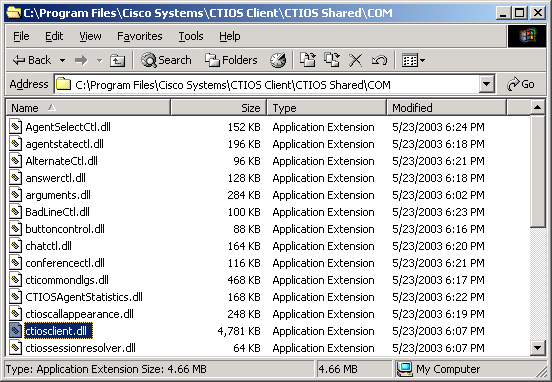The height and width of the screenshot is (382, 552).
Task: Click the 5/23/2003 6:02 PM date cell
Action: coord(438,195)
